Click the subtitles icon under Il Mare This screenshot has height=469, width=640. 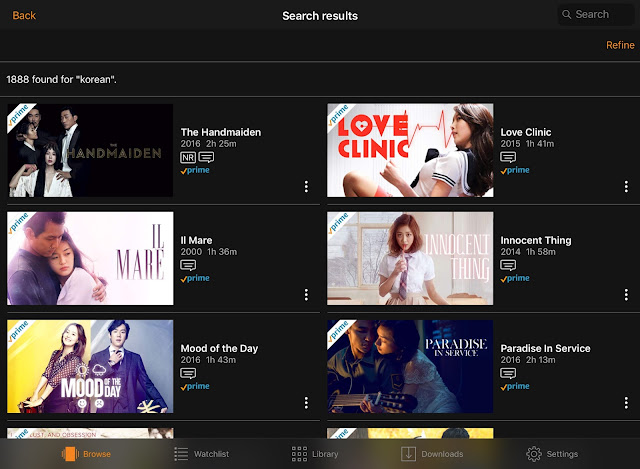[x=188, y=265]
